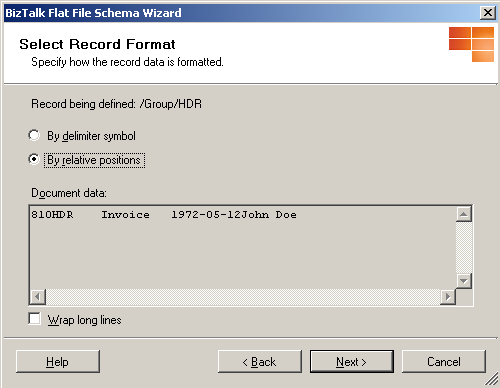Select the By delimiter symbol radio button

tap(34, 135)
